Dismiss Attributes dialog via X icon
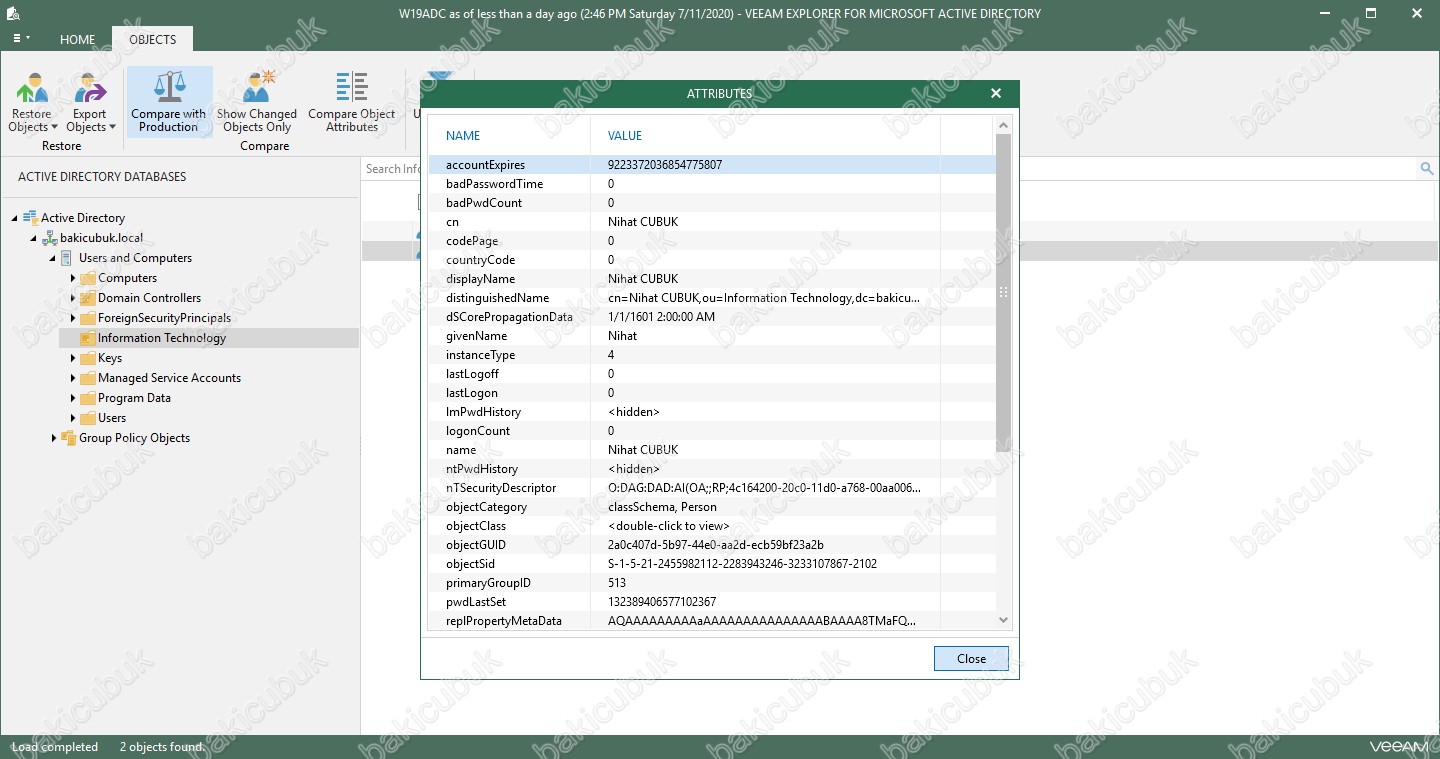Image resolution: width=1440 pixels, height=759 pixels. 996,93
